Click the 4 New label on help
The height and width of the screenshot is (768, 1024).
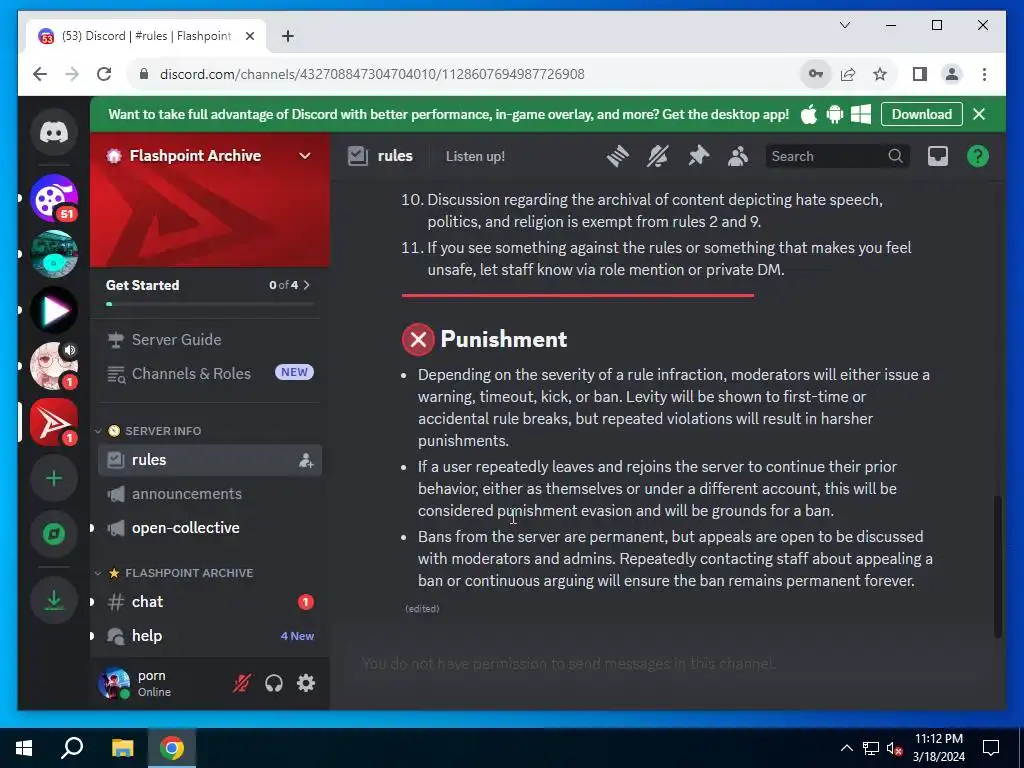(x=297, y=636)
